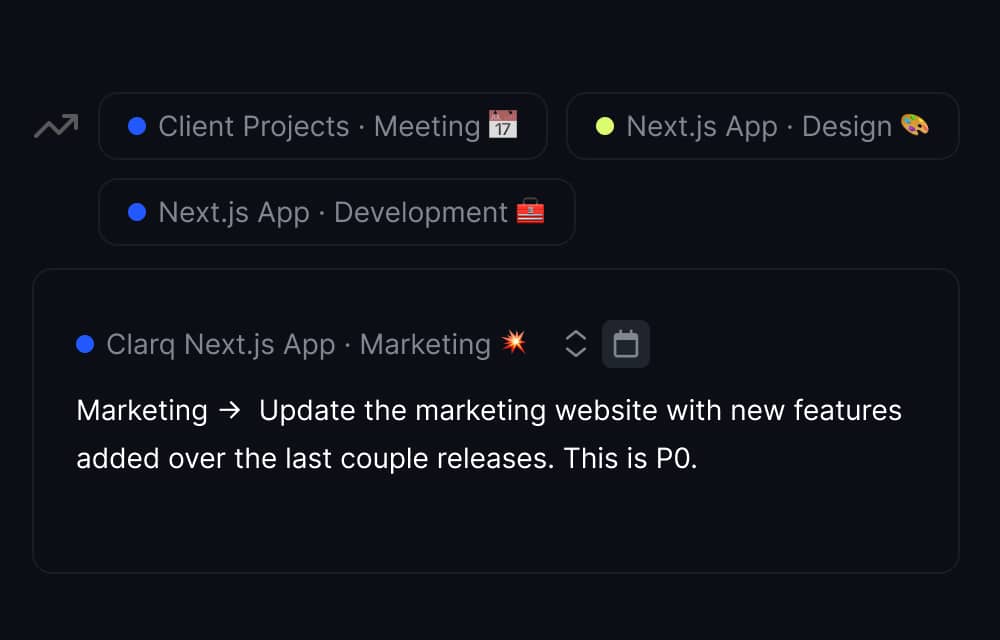Click the palette emoji on Design chip
Viewport: 1000px width, 640px height.
click(x=914, y=125)
